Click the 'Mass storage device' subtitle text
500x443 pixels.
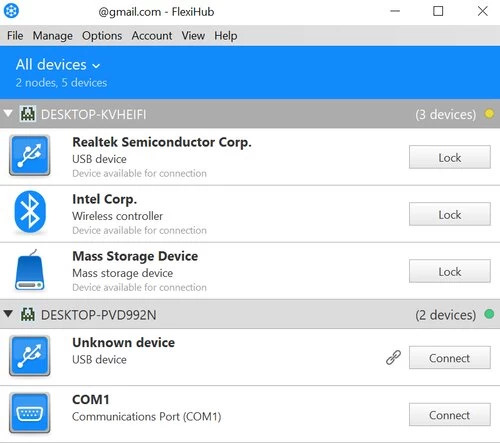coord(123,273)
